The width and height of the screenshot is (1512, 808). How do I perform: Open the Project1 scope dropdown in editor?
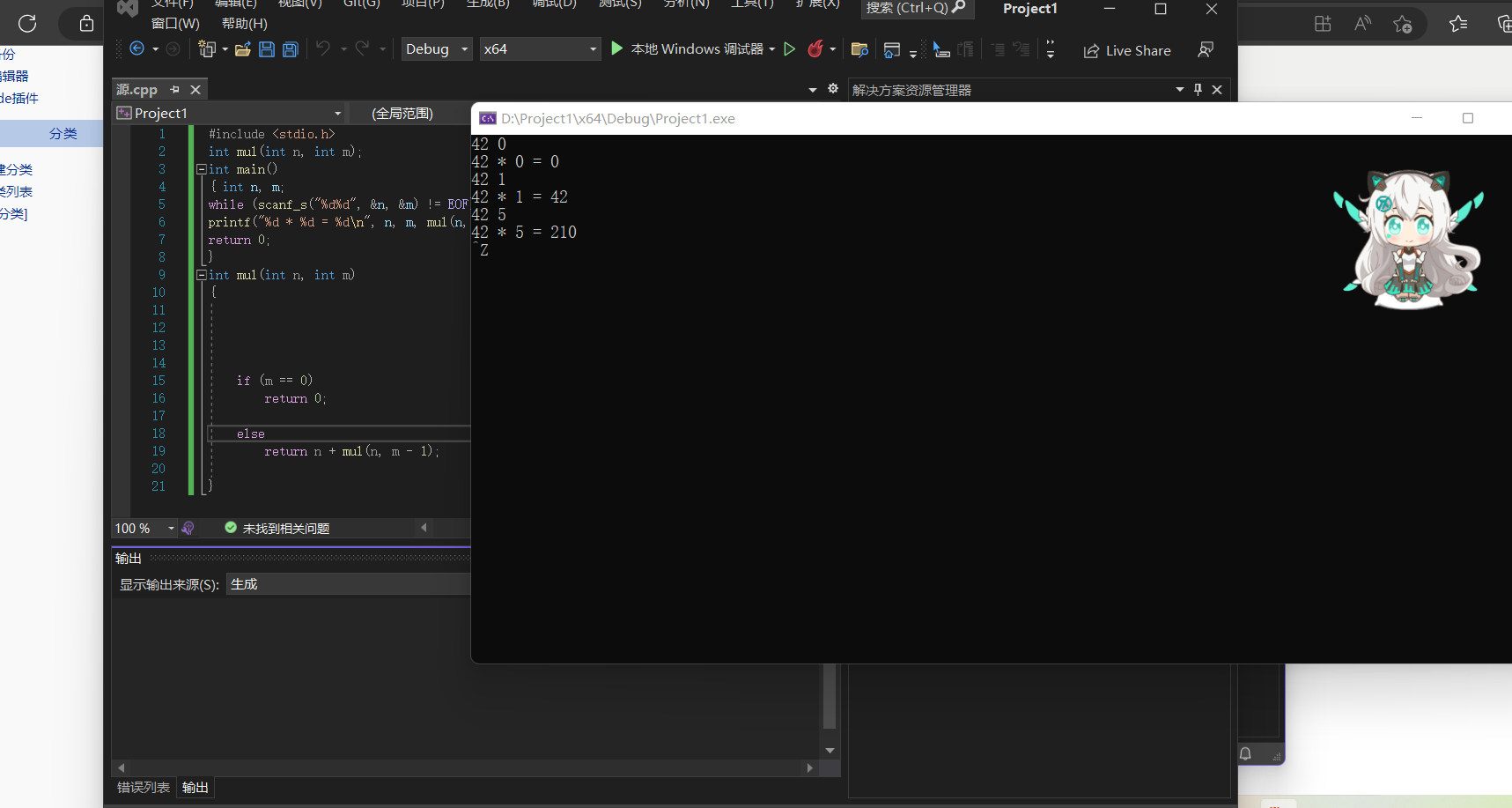(x=230, y=113)
